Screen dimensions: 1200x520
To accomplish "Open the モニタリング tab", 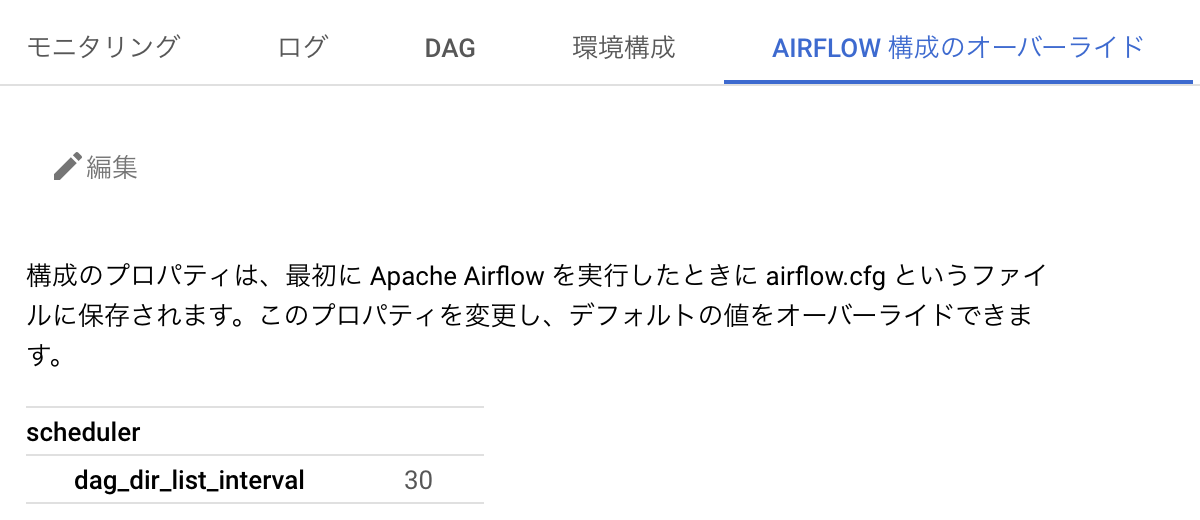I will [103, 47].
